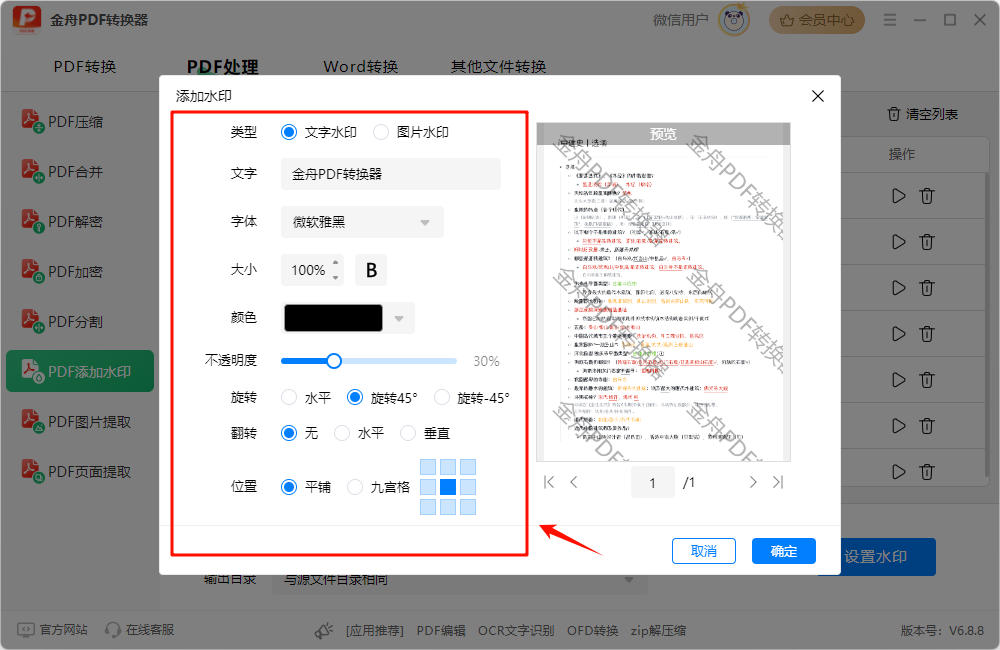Image resolution: width=1000 pixels, height=650 pixels.
Task: Switch to Word转换 tab
Action: click(x=361, y=66)
